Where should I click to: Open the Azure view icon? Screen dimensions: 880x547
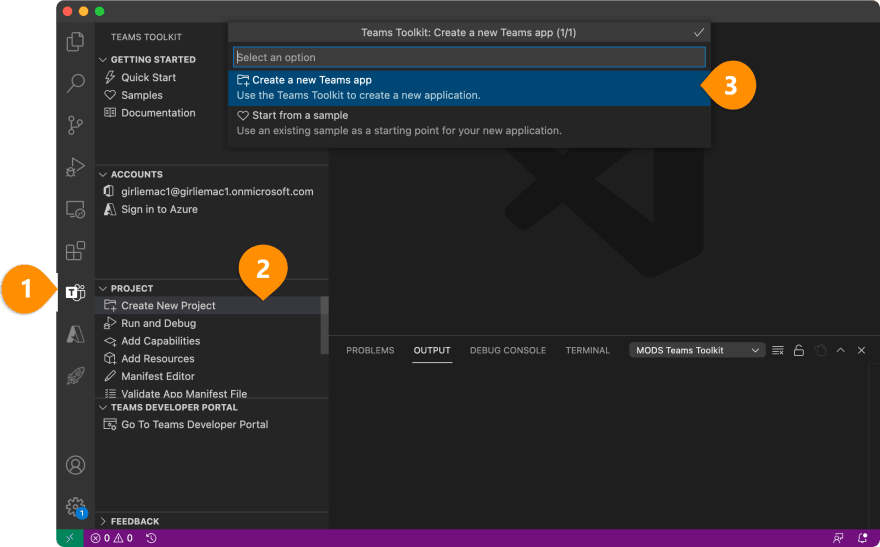(75, 334)
